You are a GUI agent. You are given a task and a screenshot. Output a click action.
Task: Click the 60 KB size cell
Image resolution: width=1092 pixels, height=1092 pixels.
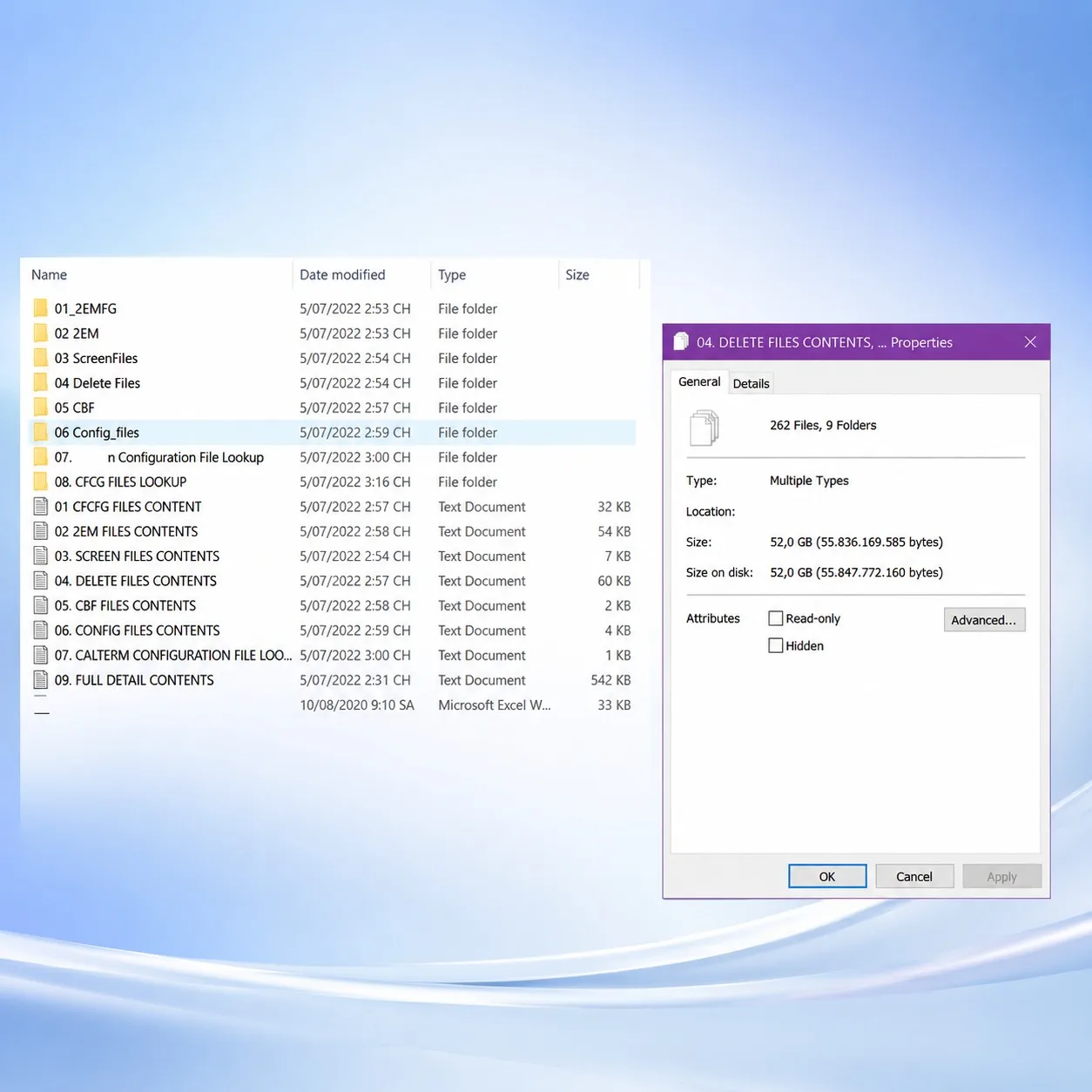click(614, 581)
